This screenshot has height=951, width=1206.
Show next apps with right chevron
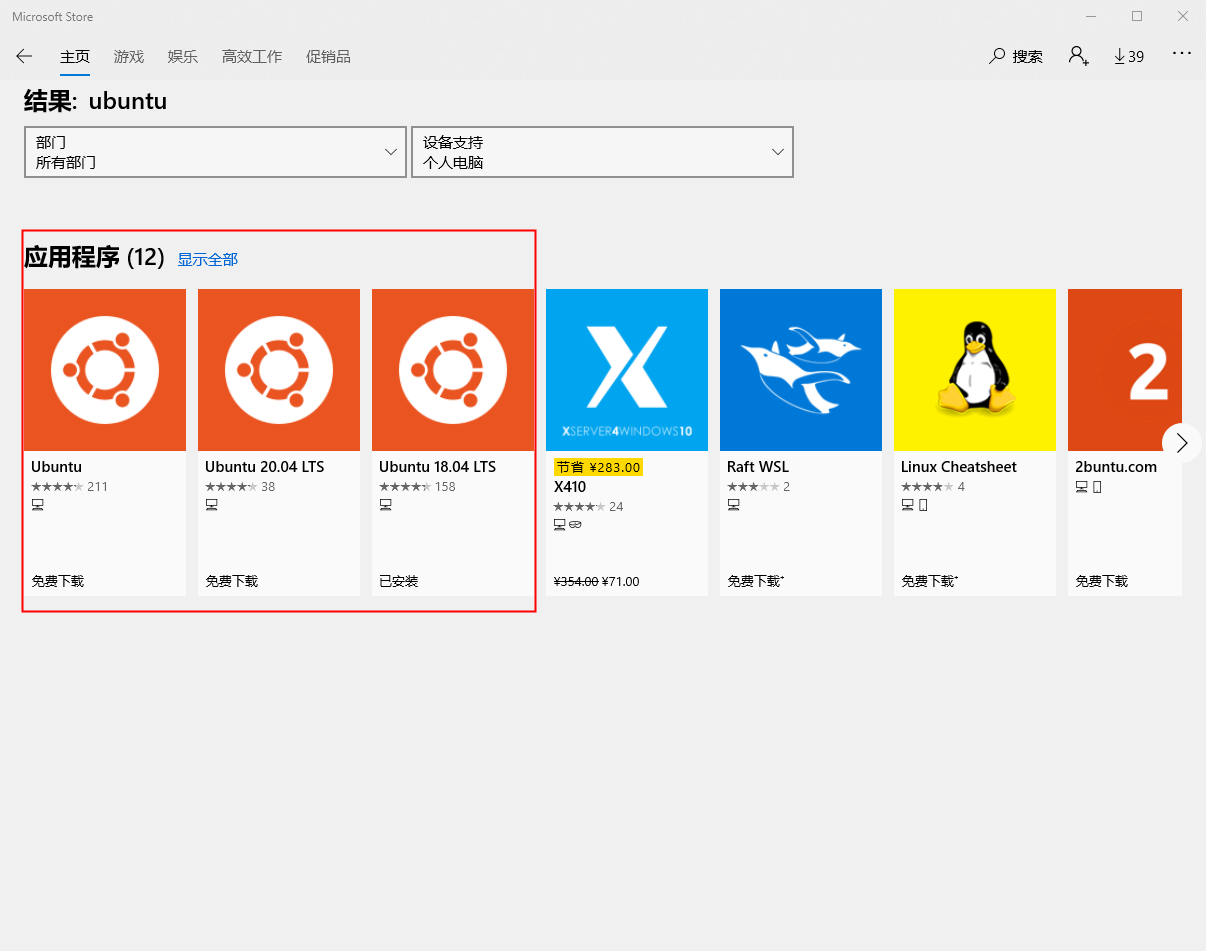coord(1182,442)
